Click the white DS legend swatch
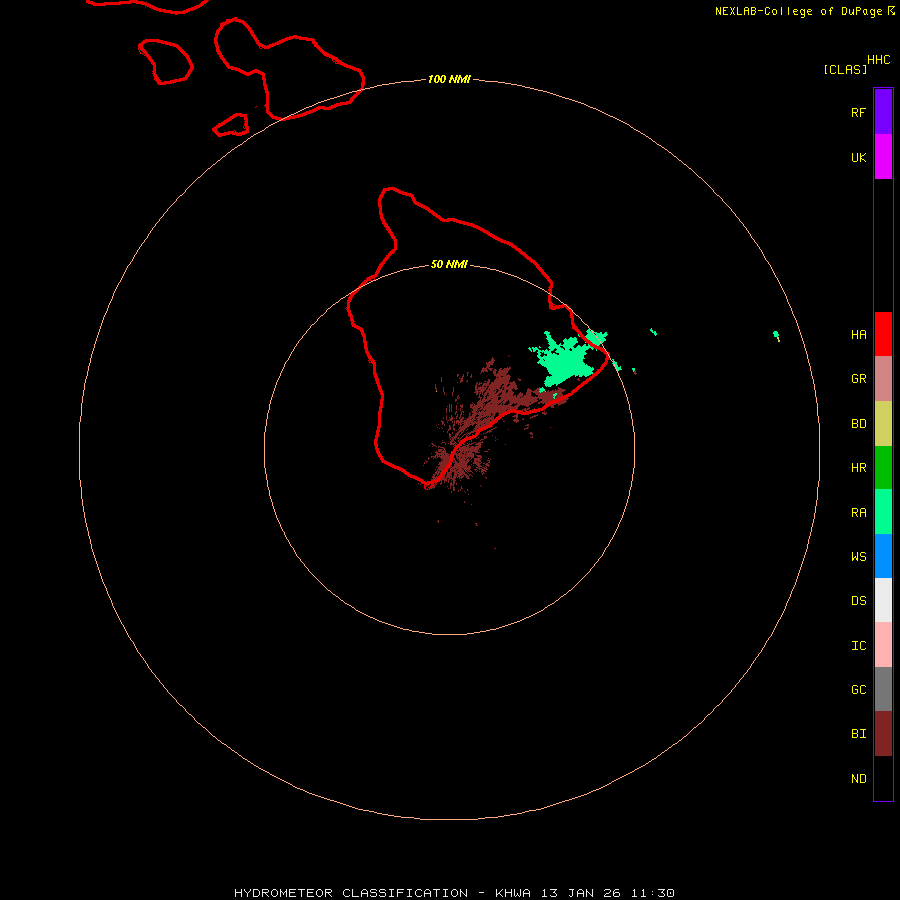900x900 pixels. point(883,600)
